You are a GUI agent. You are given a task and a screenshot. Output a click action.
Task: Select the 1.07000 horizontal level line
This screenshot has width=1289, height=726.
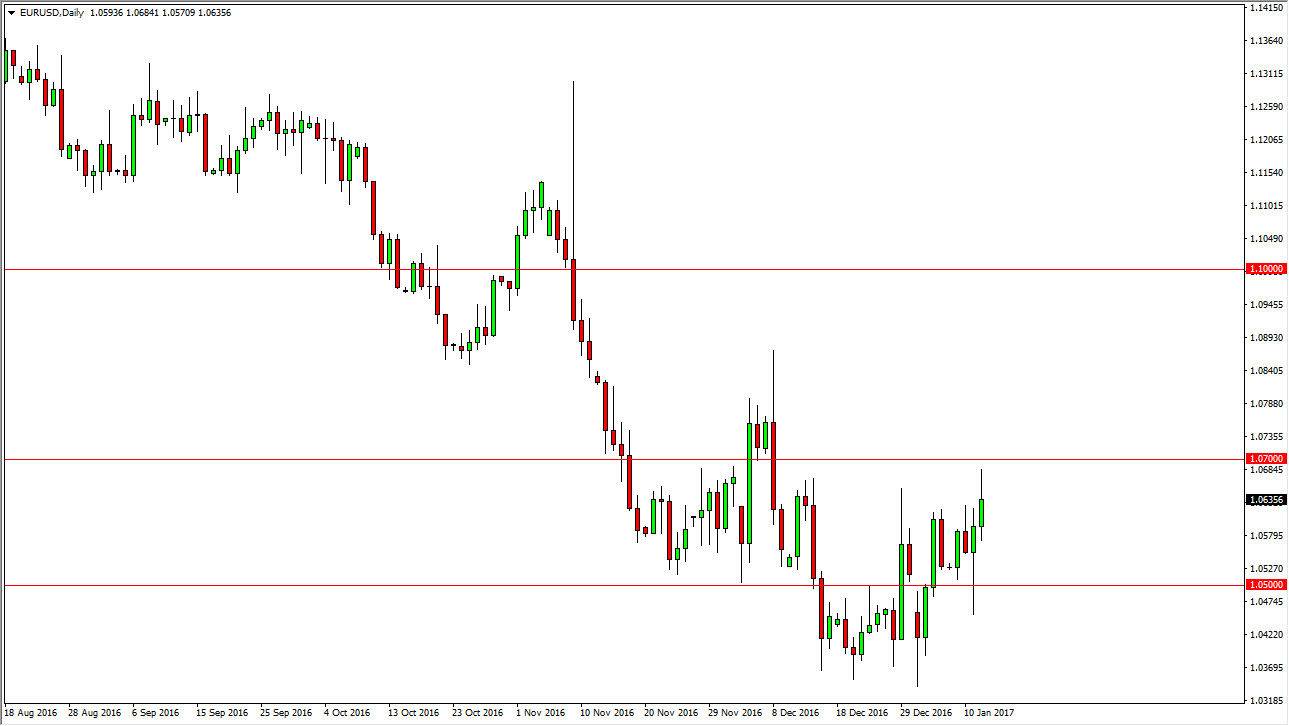tap(300, 460)
